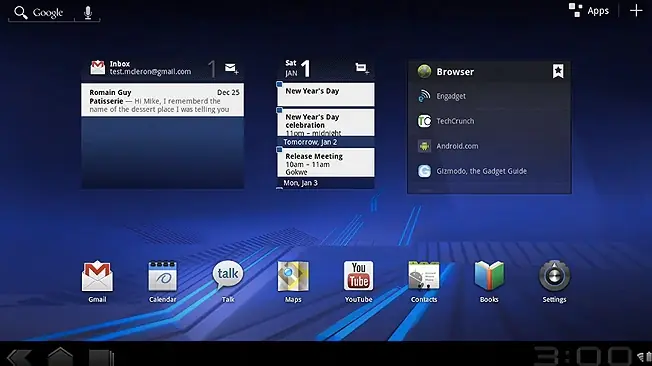
Task: Tap the plus to customize home screen
Action: coord(636,10)
